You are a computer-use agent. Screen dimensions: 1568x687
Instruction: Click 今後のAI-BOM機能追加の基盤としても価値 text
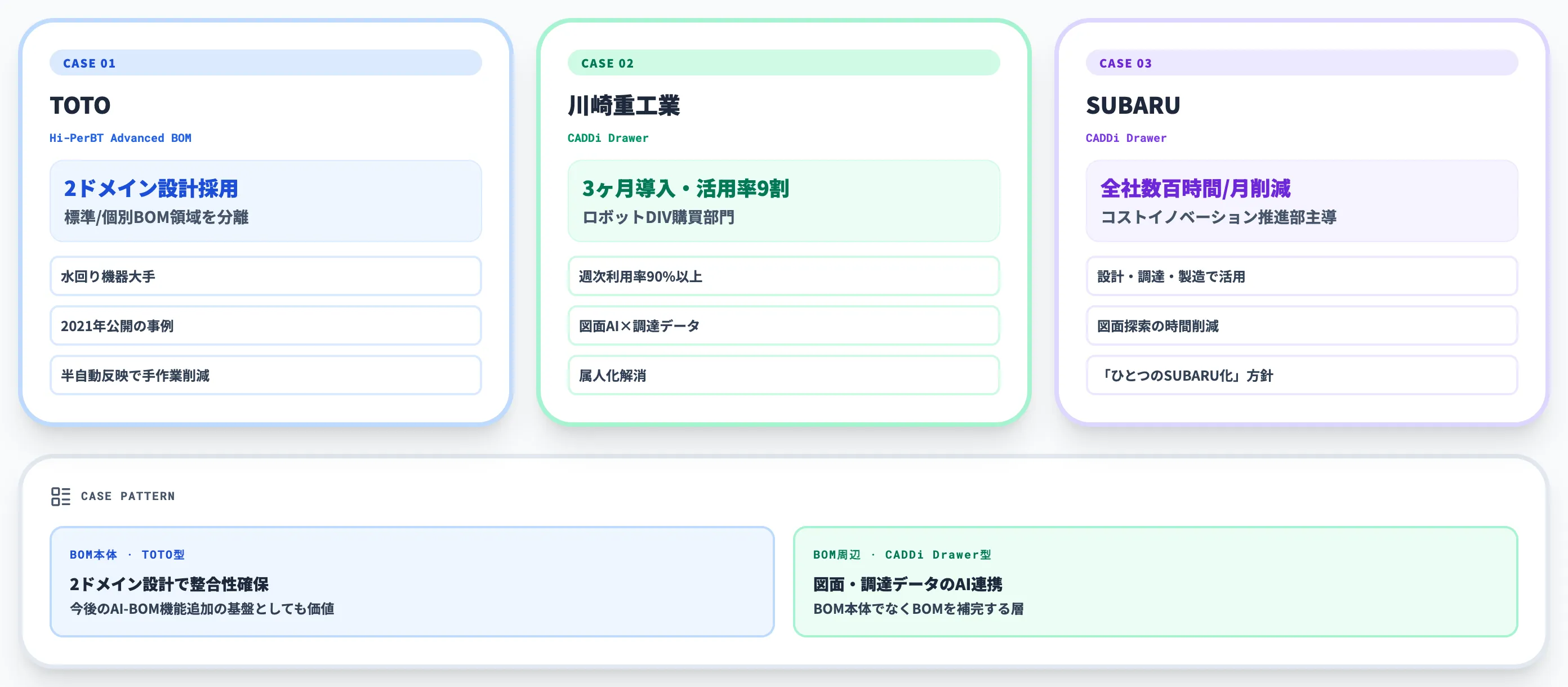click(x=202, y=609)
